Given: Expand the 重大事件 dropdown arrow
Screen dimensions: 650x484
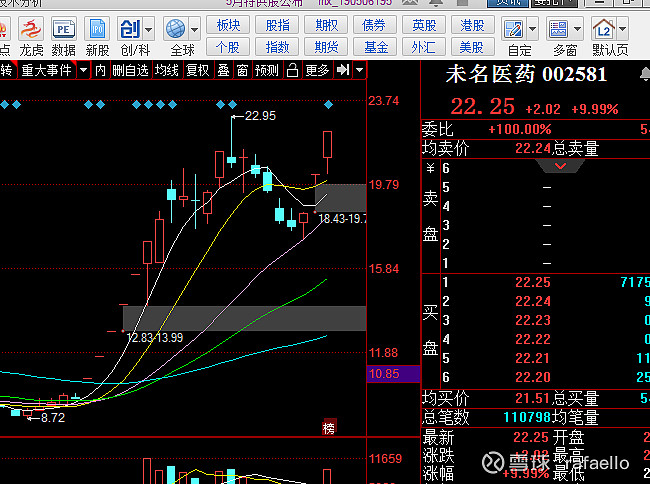Looking at the screenshot, I should [x=84, y=70].
